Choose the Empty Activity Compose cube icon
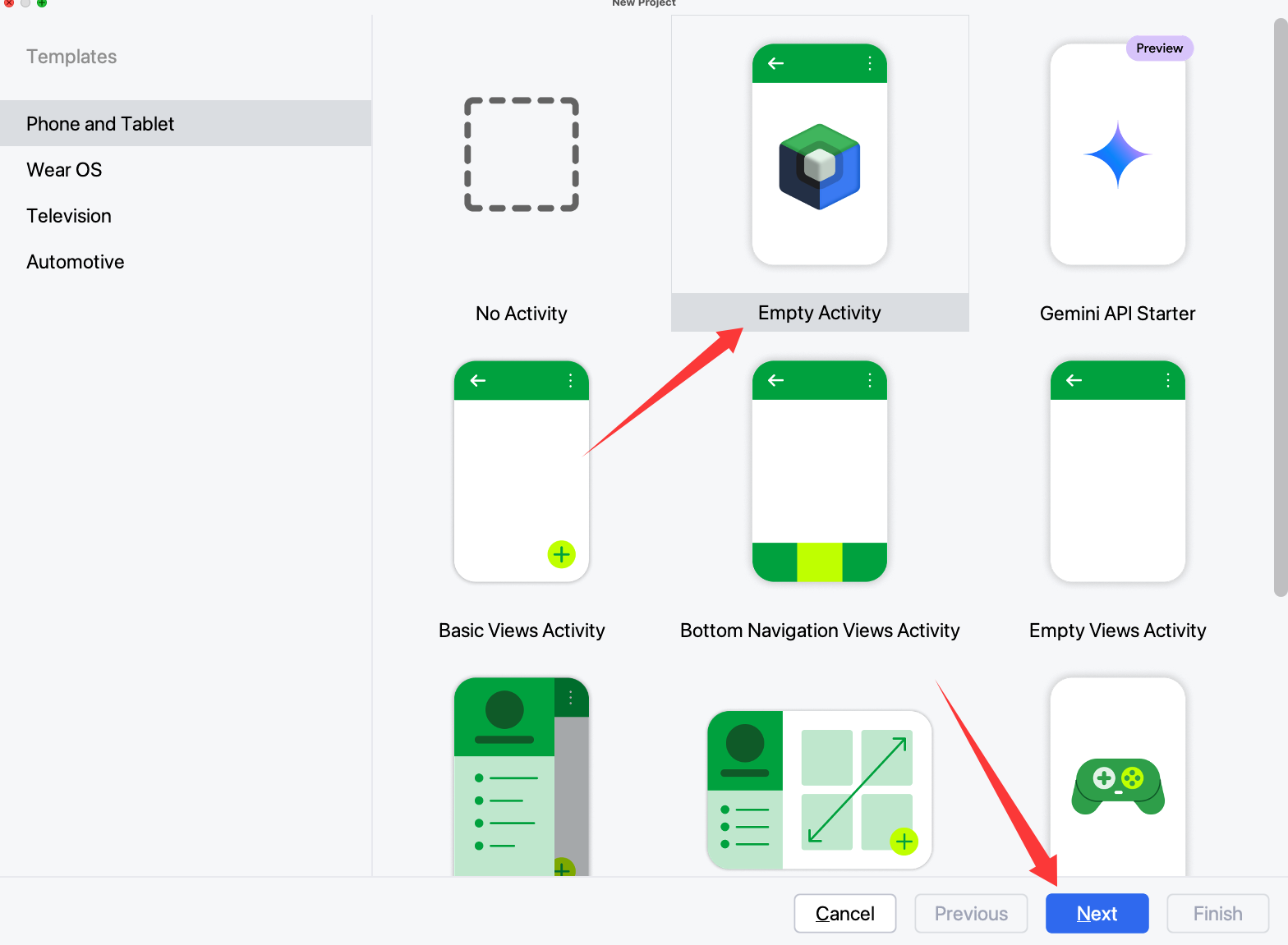The width and height of the screenshot is (1288, 945). 819,167
